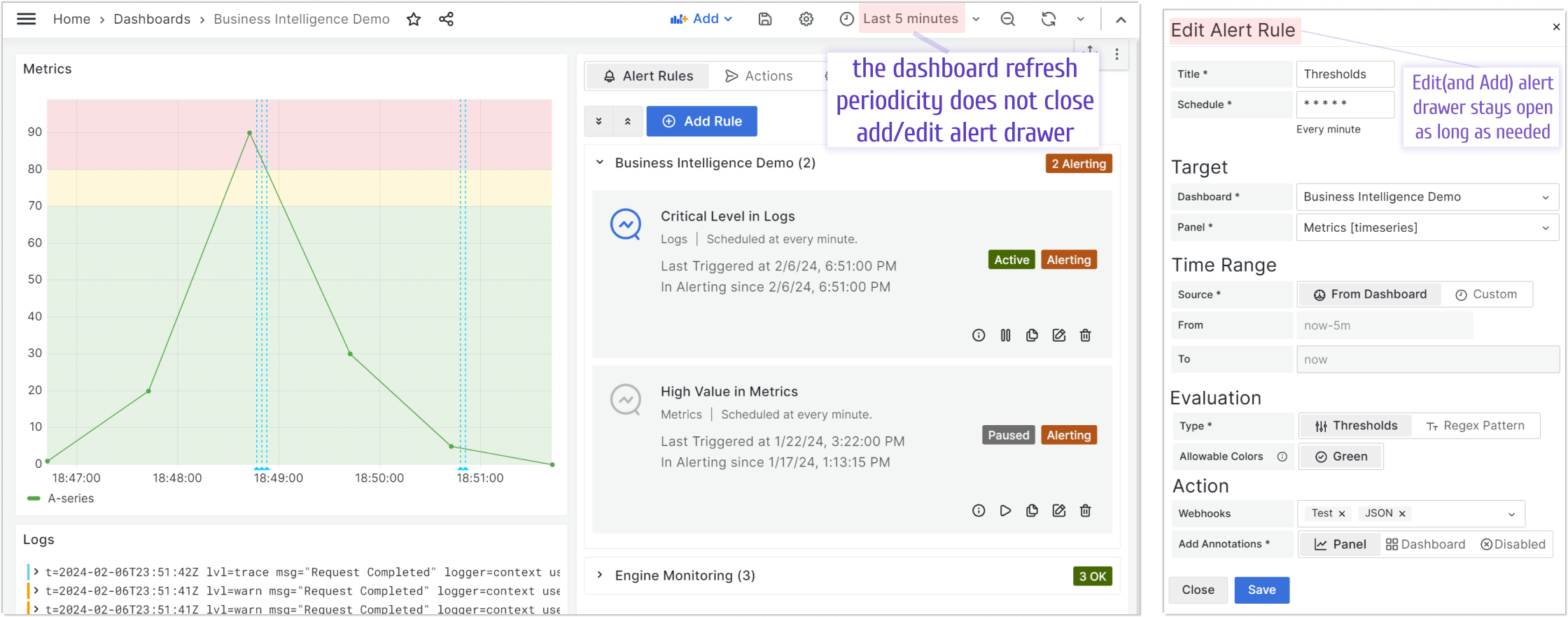Remove the JSON webhook tag

pyautogui.click(x=1402, y=513)
